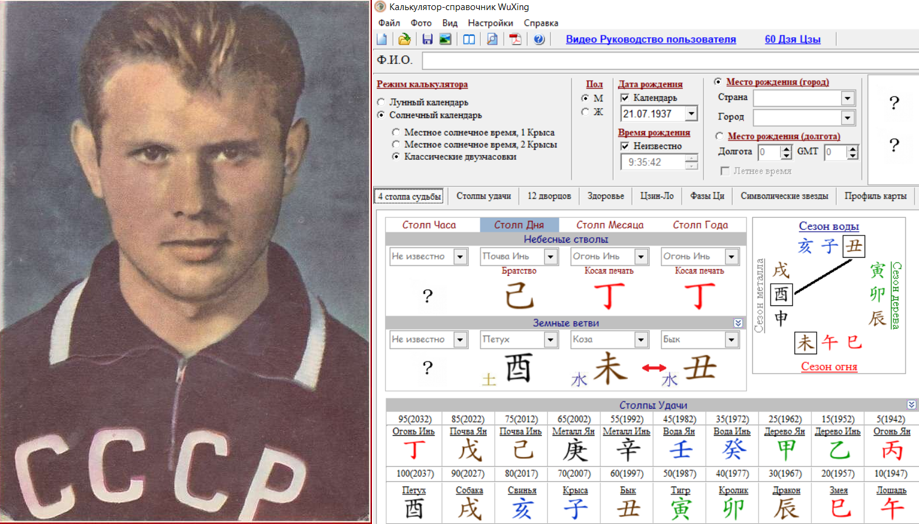This screenshot has height=527, width=919.
Task: Open the Фото menu
Action: point(421,23)
